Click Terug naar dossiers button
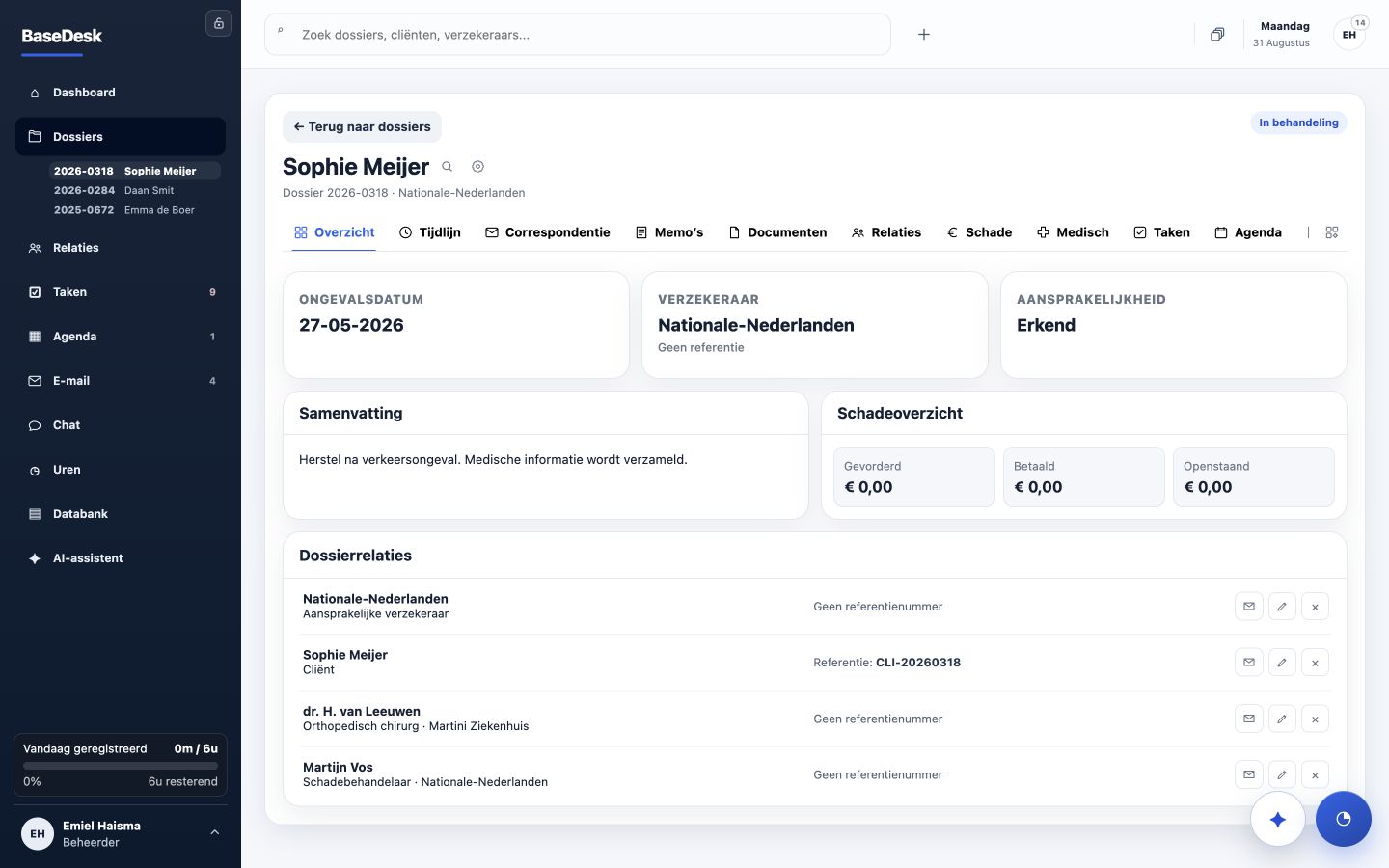Viewport: 1389px width, 868px height. [362, 126]
